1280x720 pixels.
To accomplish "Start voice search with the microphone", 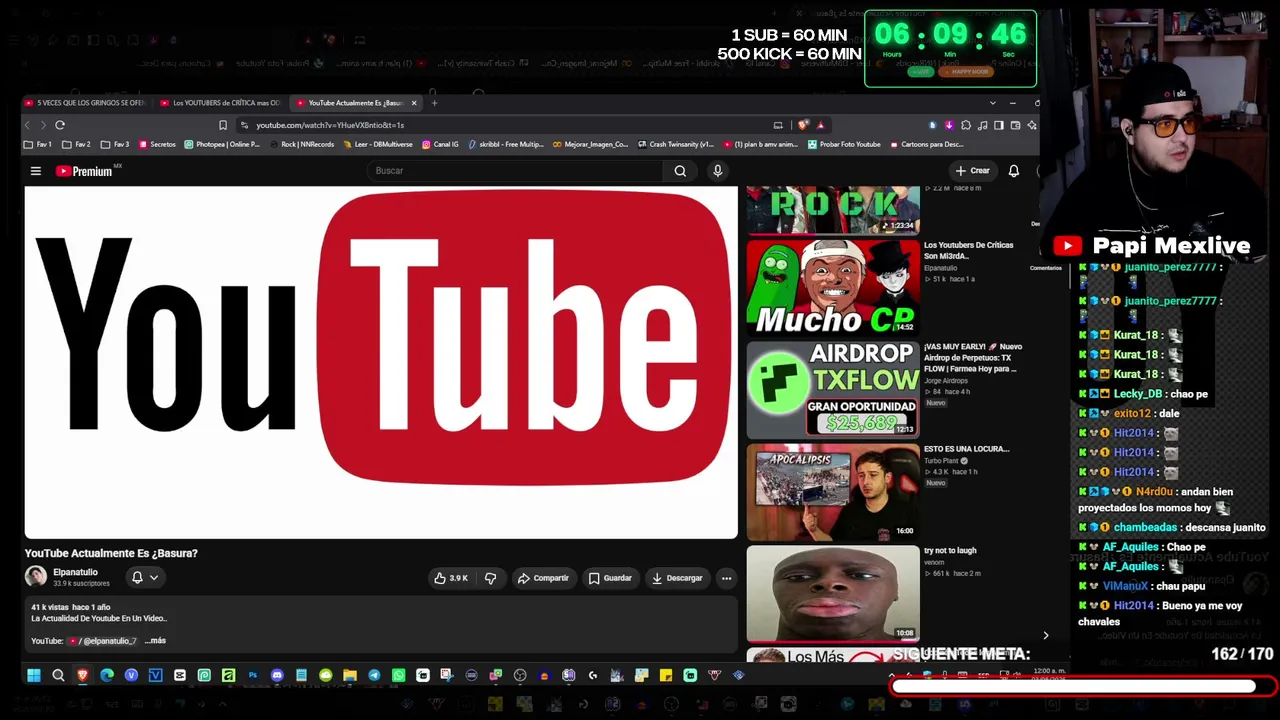I will (717, 171).
